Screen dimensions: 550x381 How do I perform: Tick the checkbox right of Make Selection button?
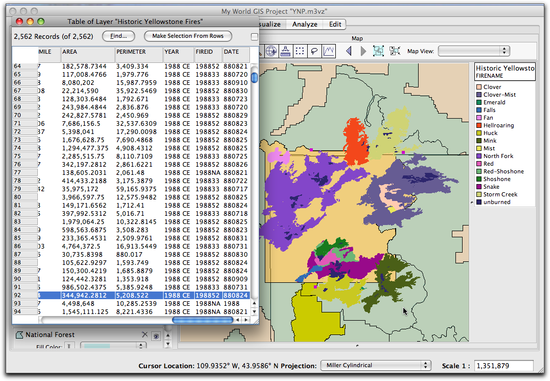(254, 36)
